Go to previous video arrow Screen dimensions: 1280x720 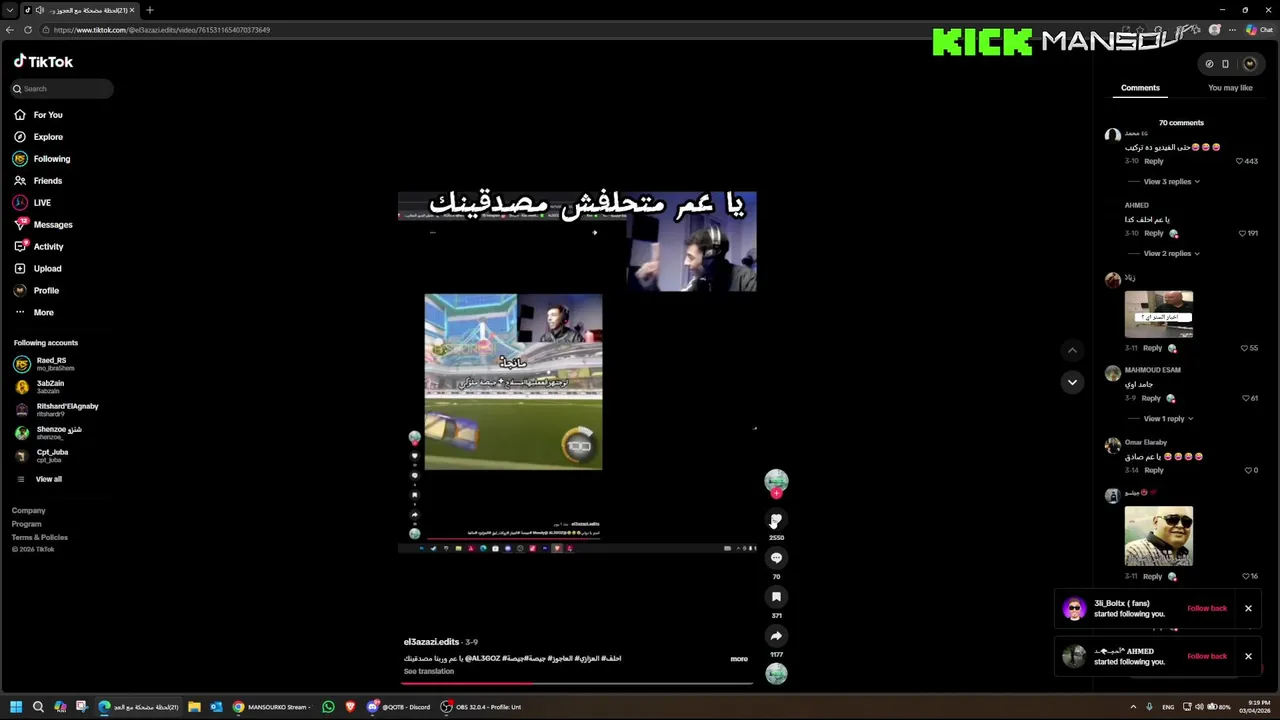[x=1072, y=350]
